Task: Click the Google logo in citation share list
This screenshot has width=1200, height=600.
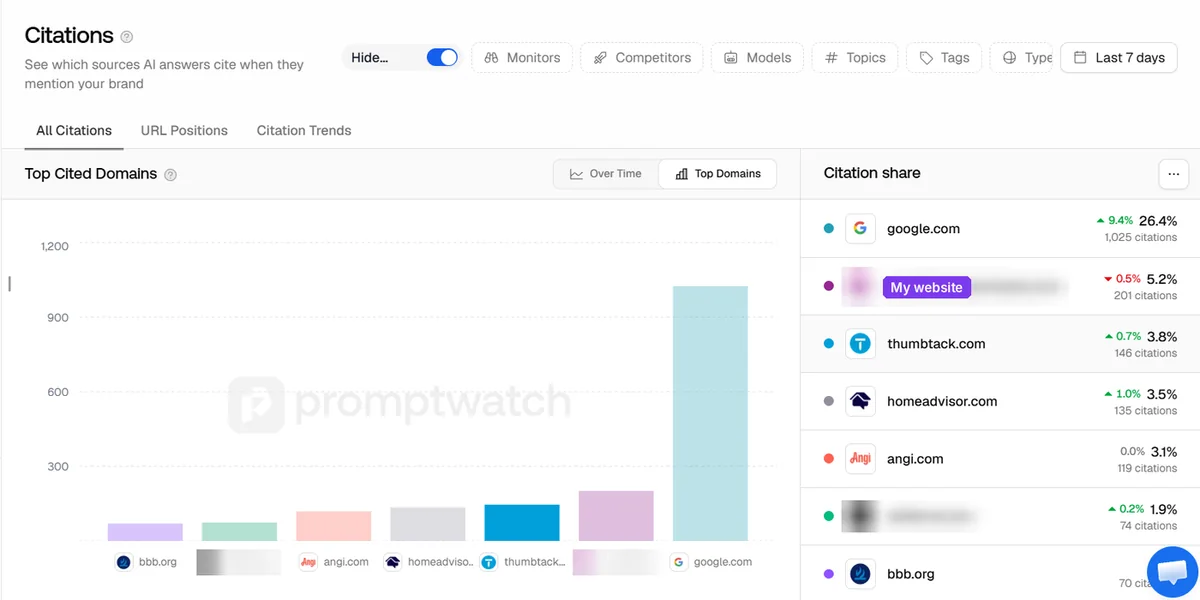Action: pos(860,229)
